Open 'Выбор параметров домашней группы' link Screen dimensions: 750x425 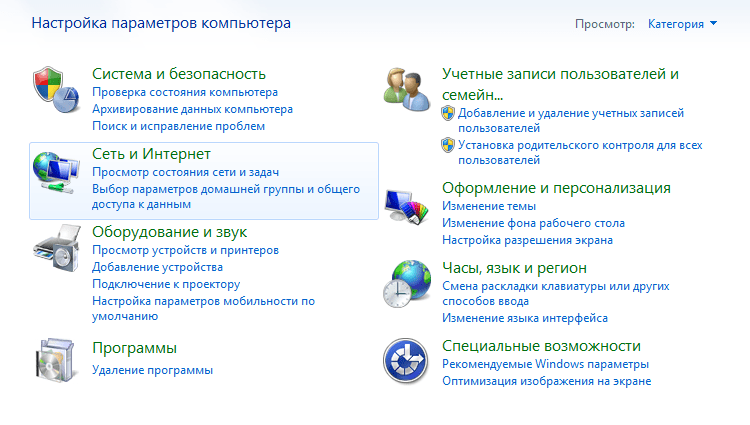226,196
